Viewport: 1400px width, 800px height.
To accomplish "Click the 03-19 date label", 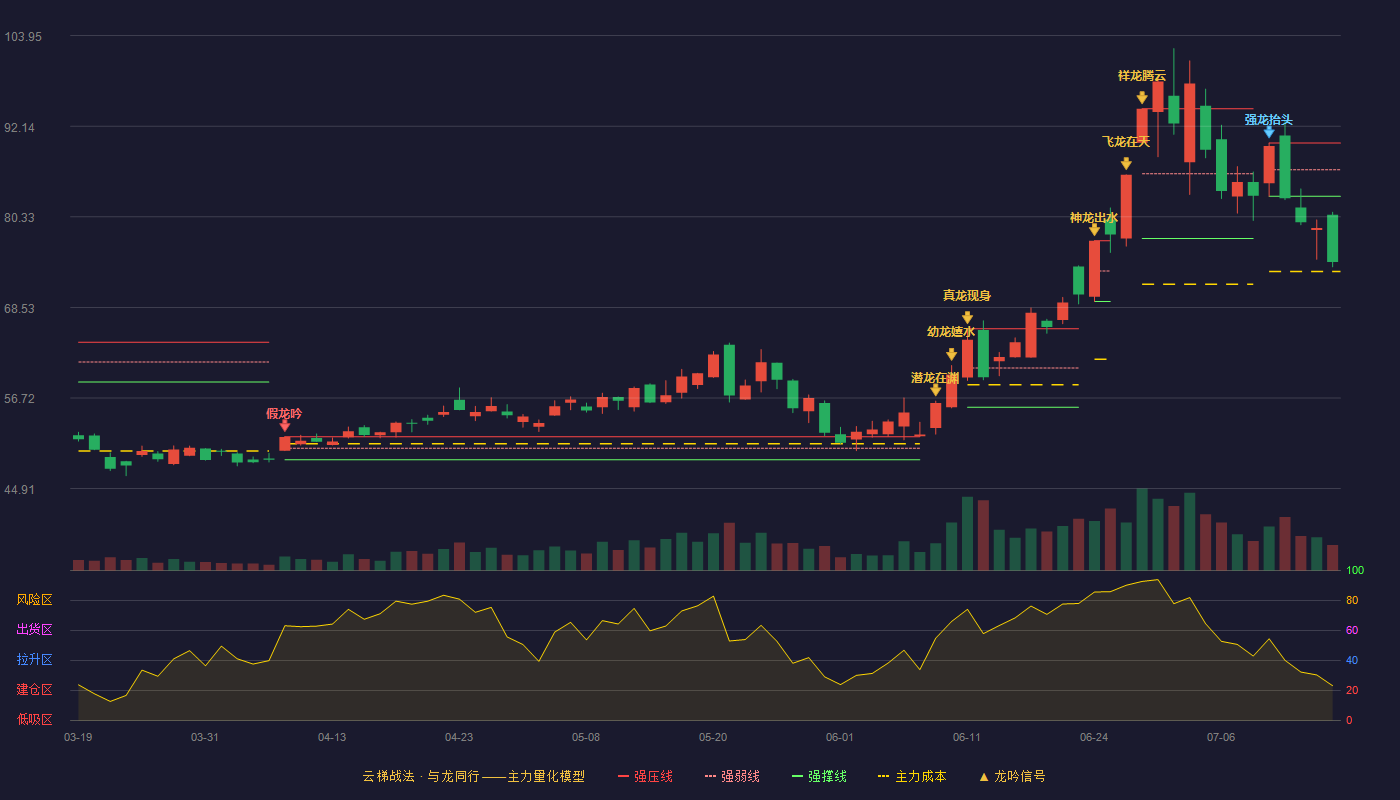I will coord(78,737).
